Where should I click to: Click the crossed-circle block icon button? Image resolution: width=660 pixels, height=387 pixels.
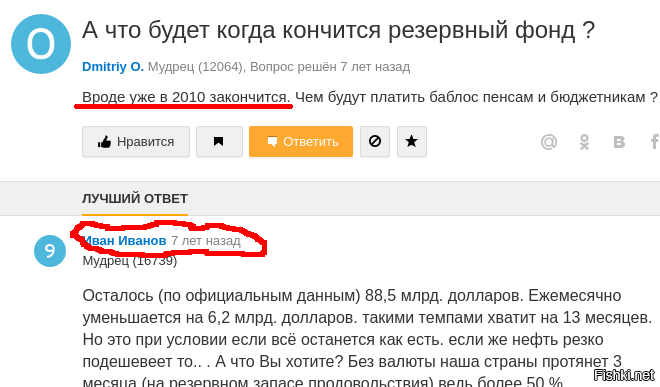pyautogui.click(x=375, y=141)
